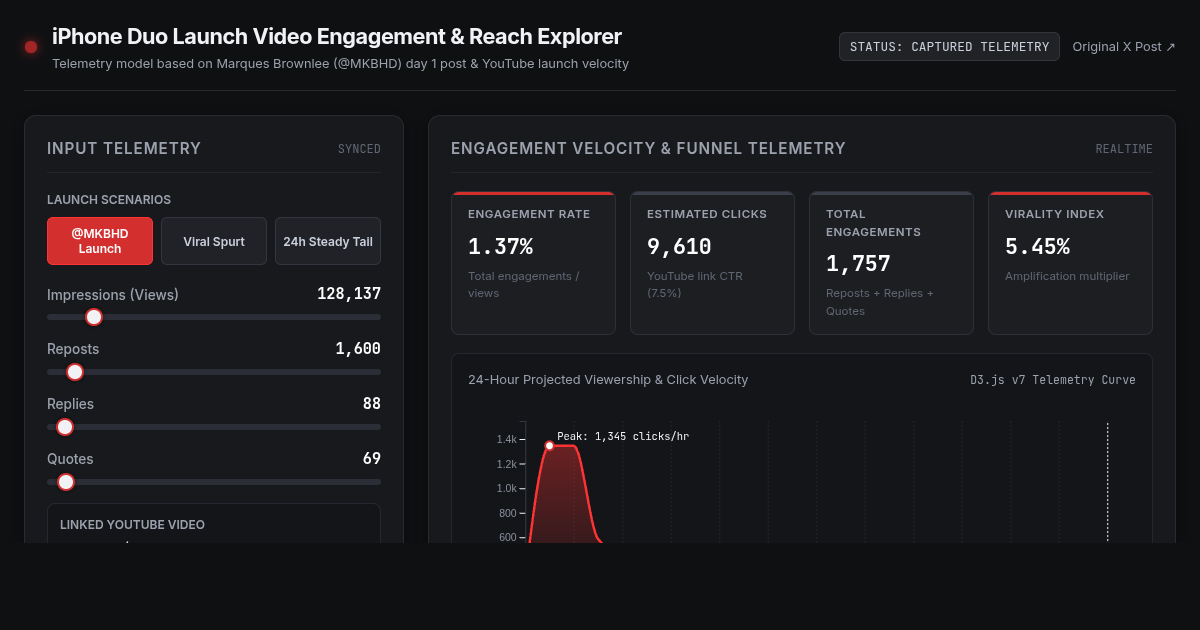Select the Engagement Rate metric card

click(x=534, y=263)
